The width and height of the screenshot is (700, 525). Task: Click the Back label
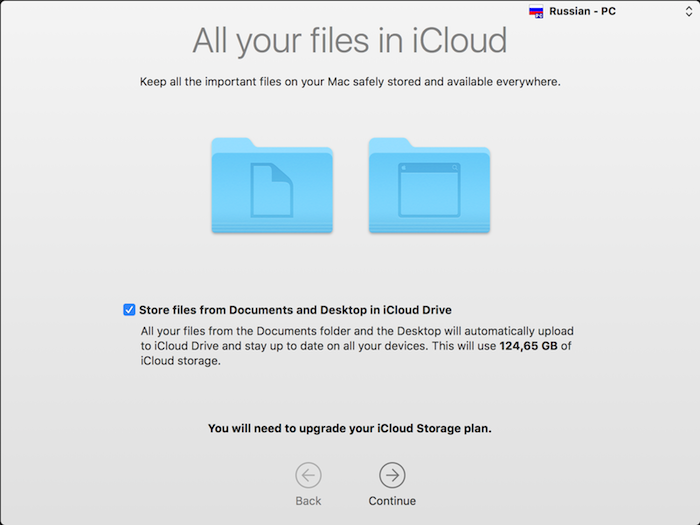[308, 501]
